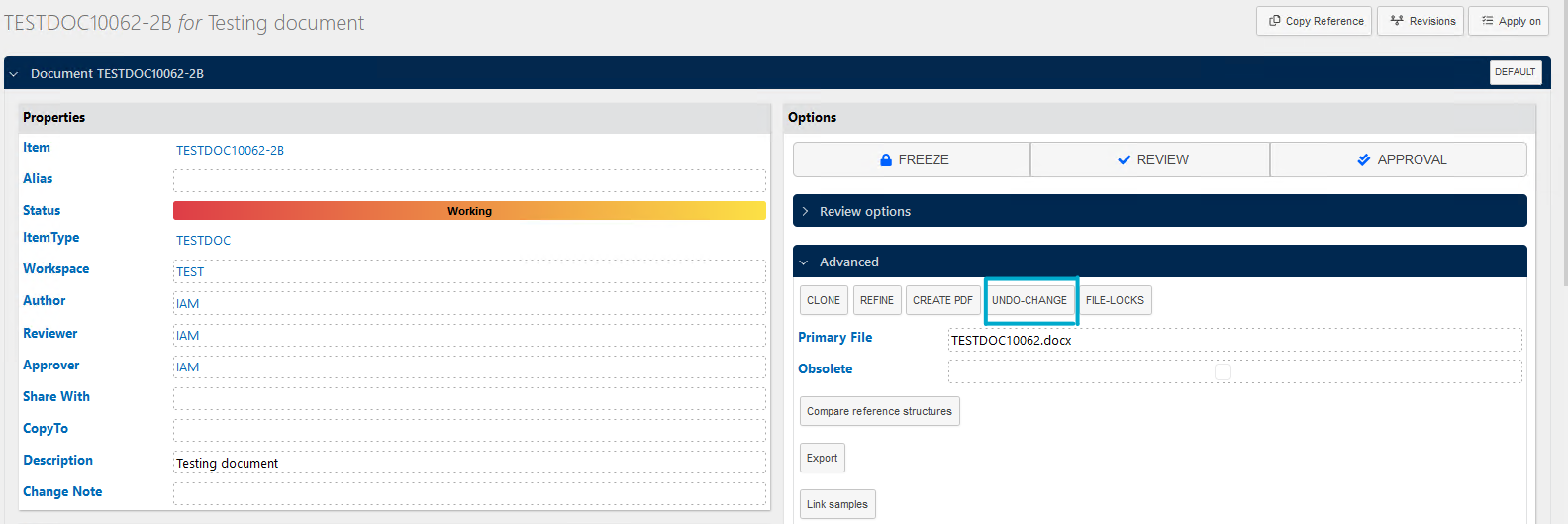This screenshot has height=524, width=1568.
Task: Open the Apply on menu
Action: tap(1509, 21)
